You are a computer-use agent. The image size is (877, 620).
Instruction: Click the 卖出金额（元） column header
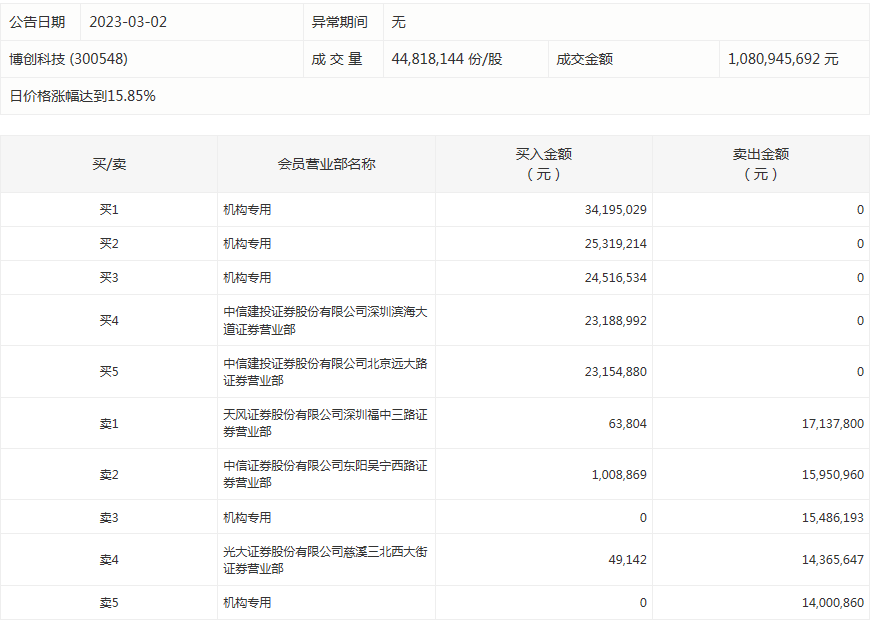[x=761, y=164]
